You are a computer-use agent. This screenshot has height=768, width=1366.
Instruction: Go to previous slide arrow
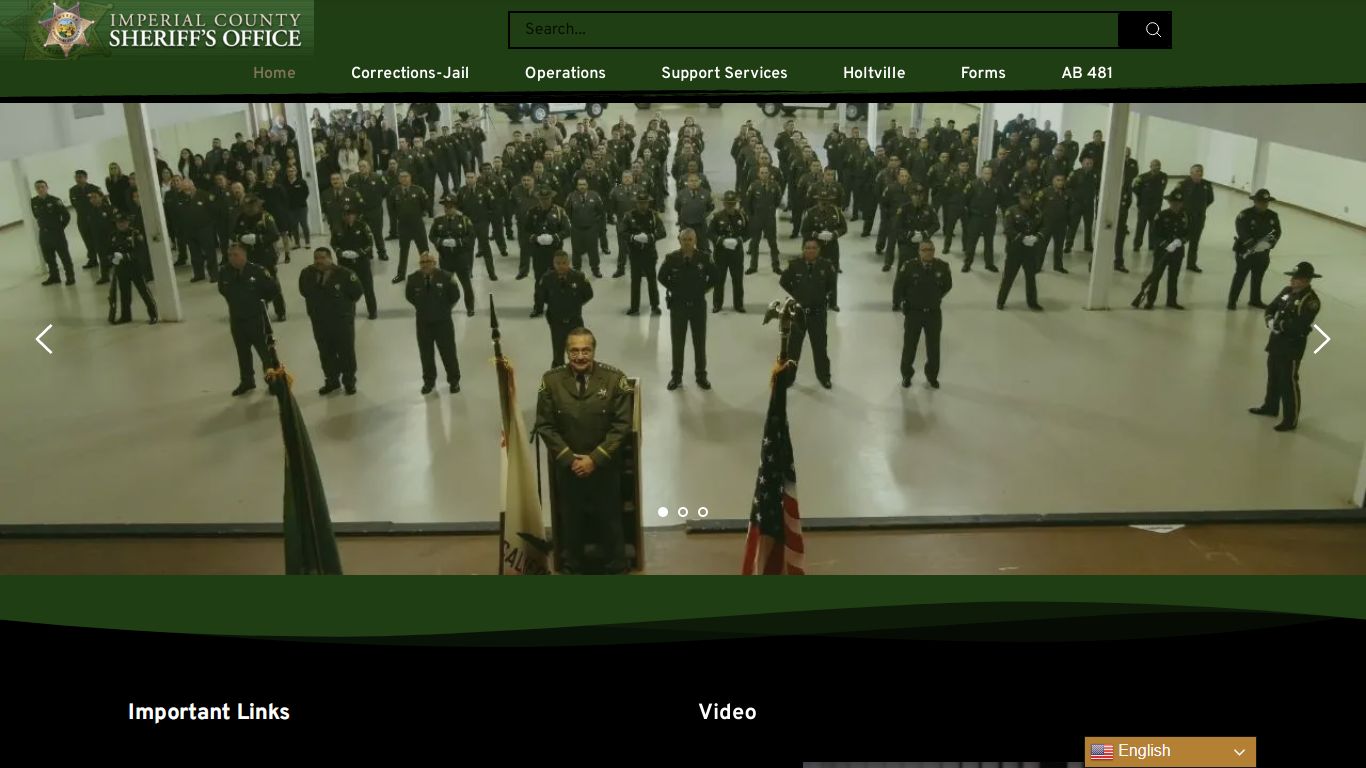click(44, 339)
